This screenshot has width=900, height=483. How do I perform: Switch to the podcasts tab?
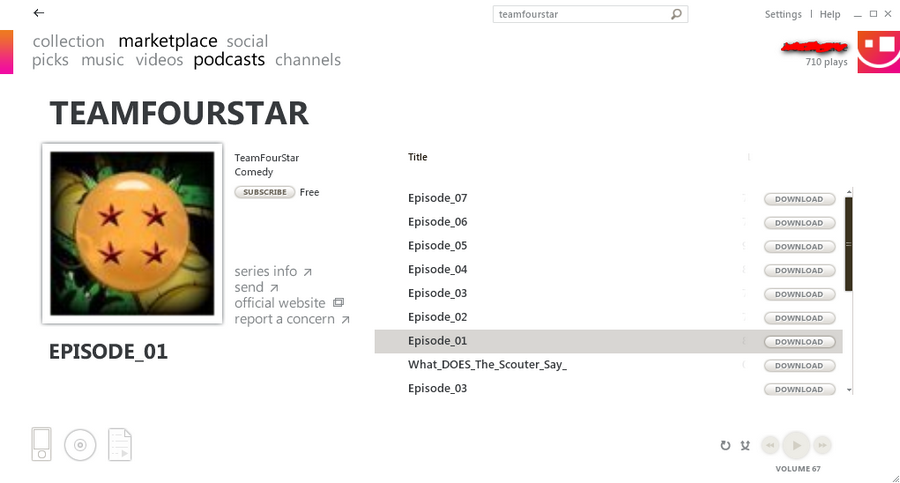click(229, 60)
